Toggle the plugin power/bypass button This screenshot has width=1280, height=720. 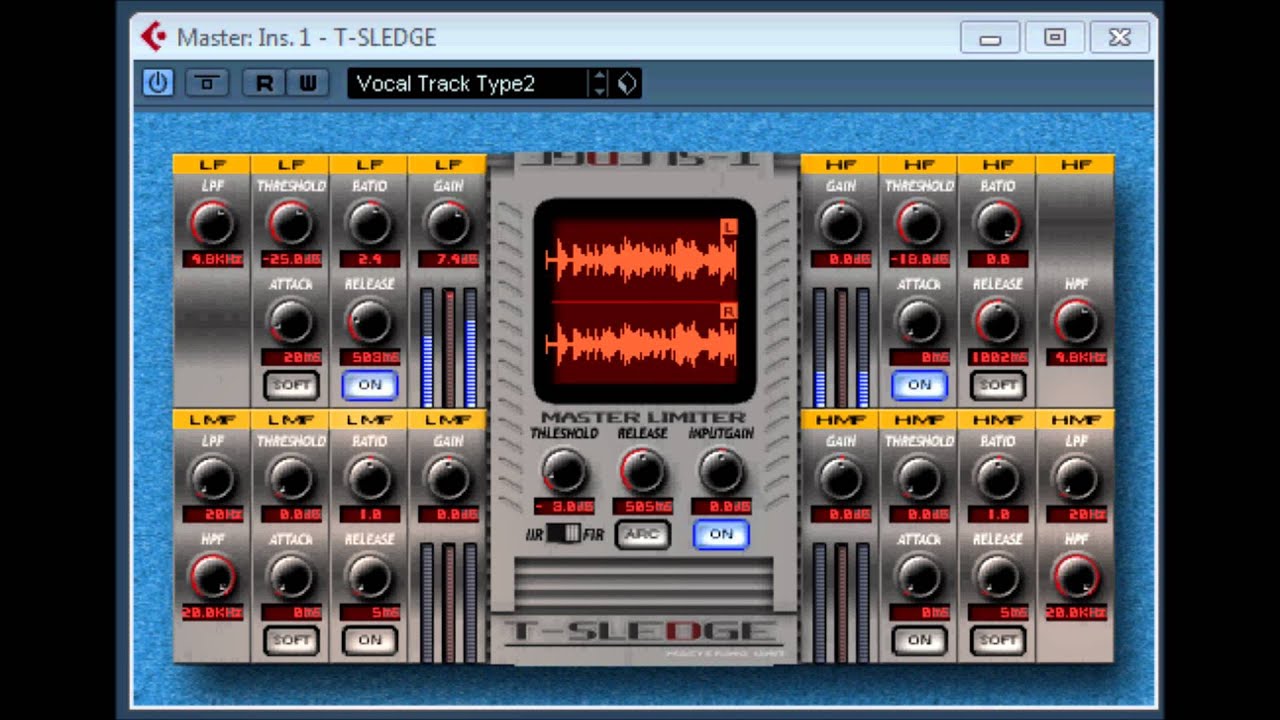click(x=157, y=83)
